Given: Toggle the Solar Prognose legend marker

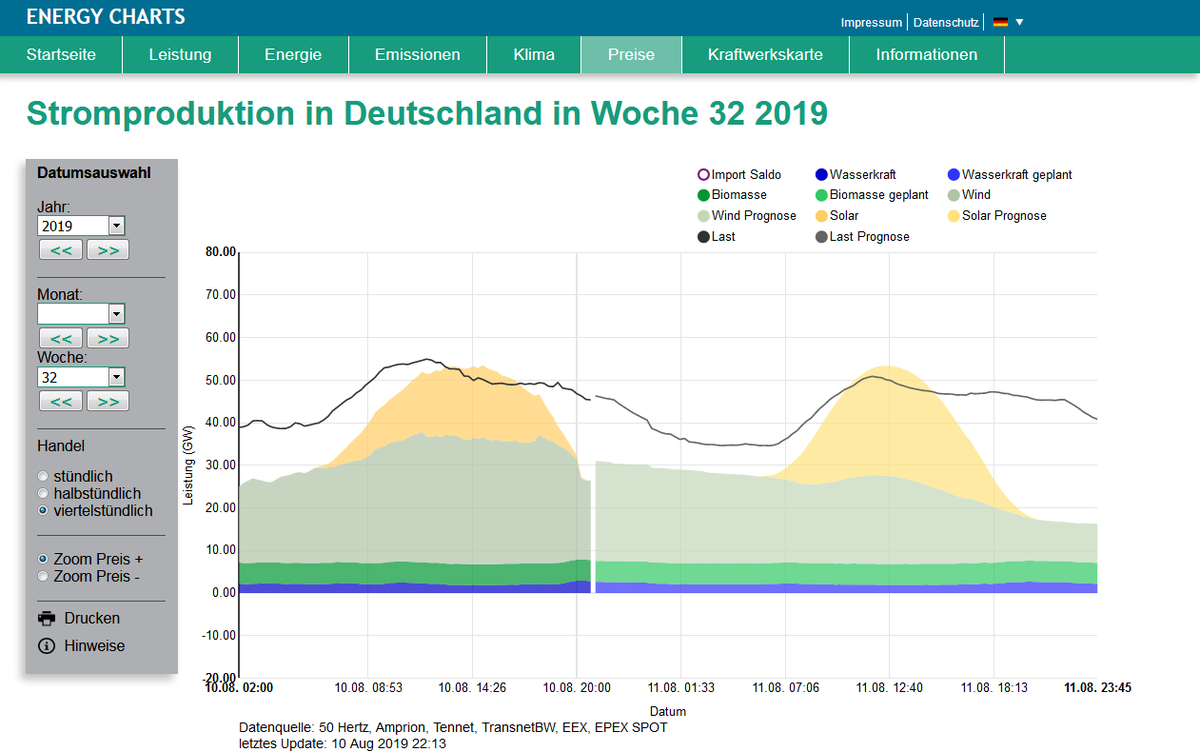Looking at the screenshot, I should point(954,216).
